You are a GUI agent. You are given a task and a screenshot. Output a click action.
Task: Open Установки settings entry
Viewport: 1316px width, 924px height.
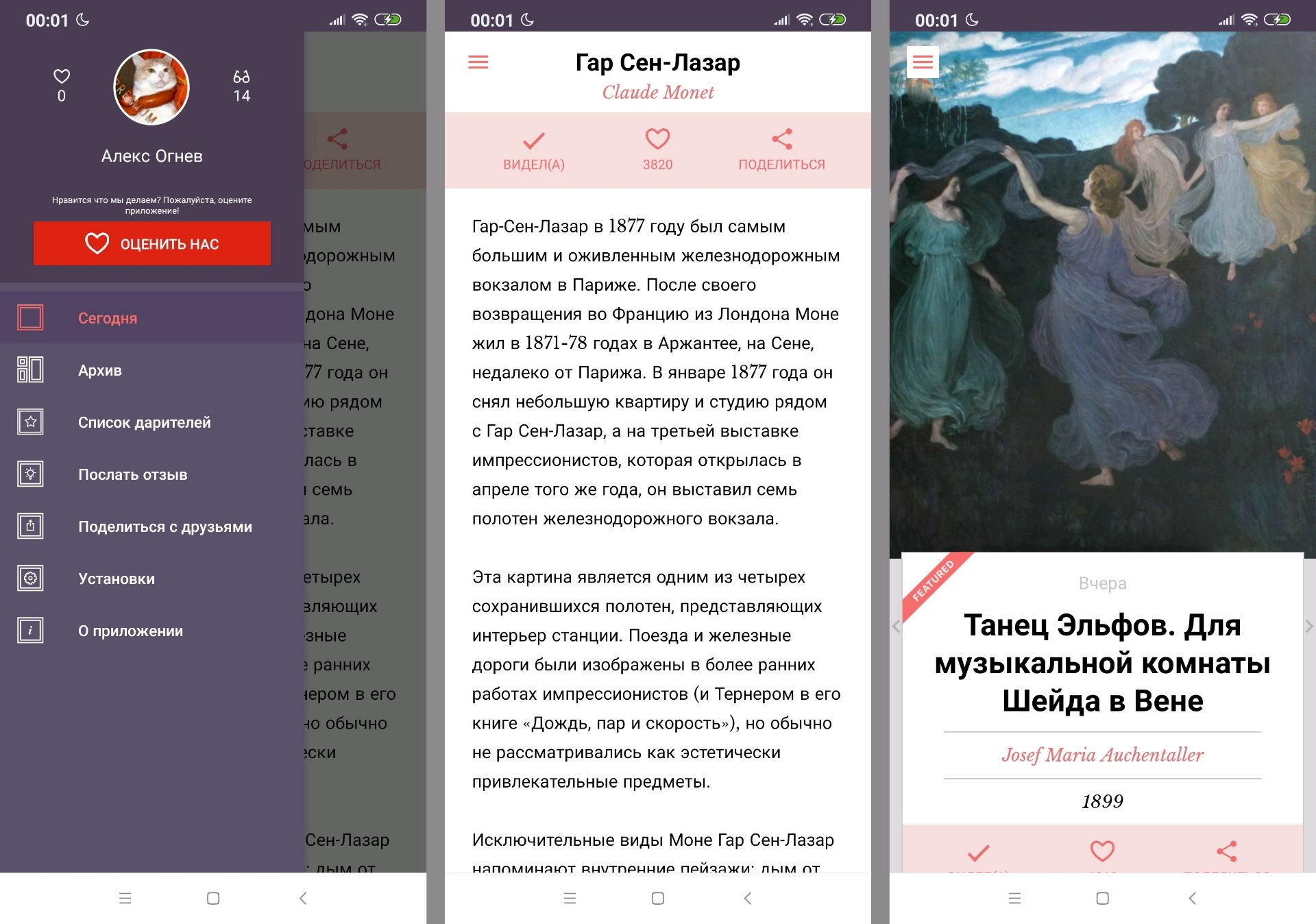pos(152,578)
